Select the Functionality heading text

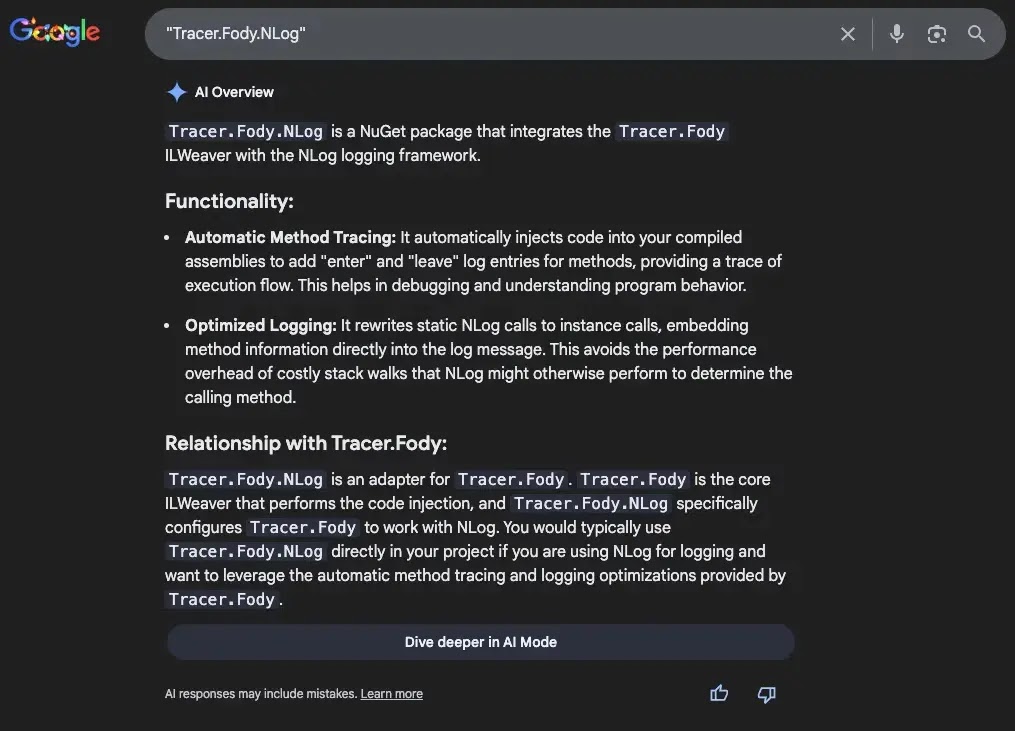pos(229,201)
